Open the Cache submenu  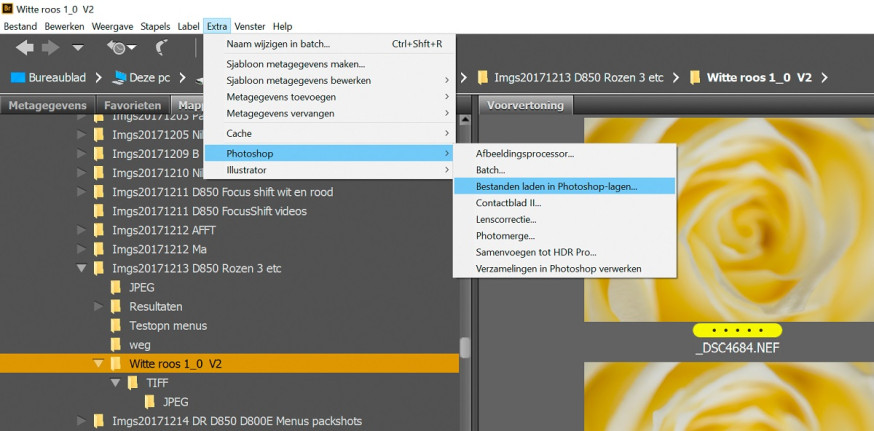tap(330, 133)
